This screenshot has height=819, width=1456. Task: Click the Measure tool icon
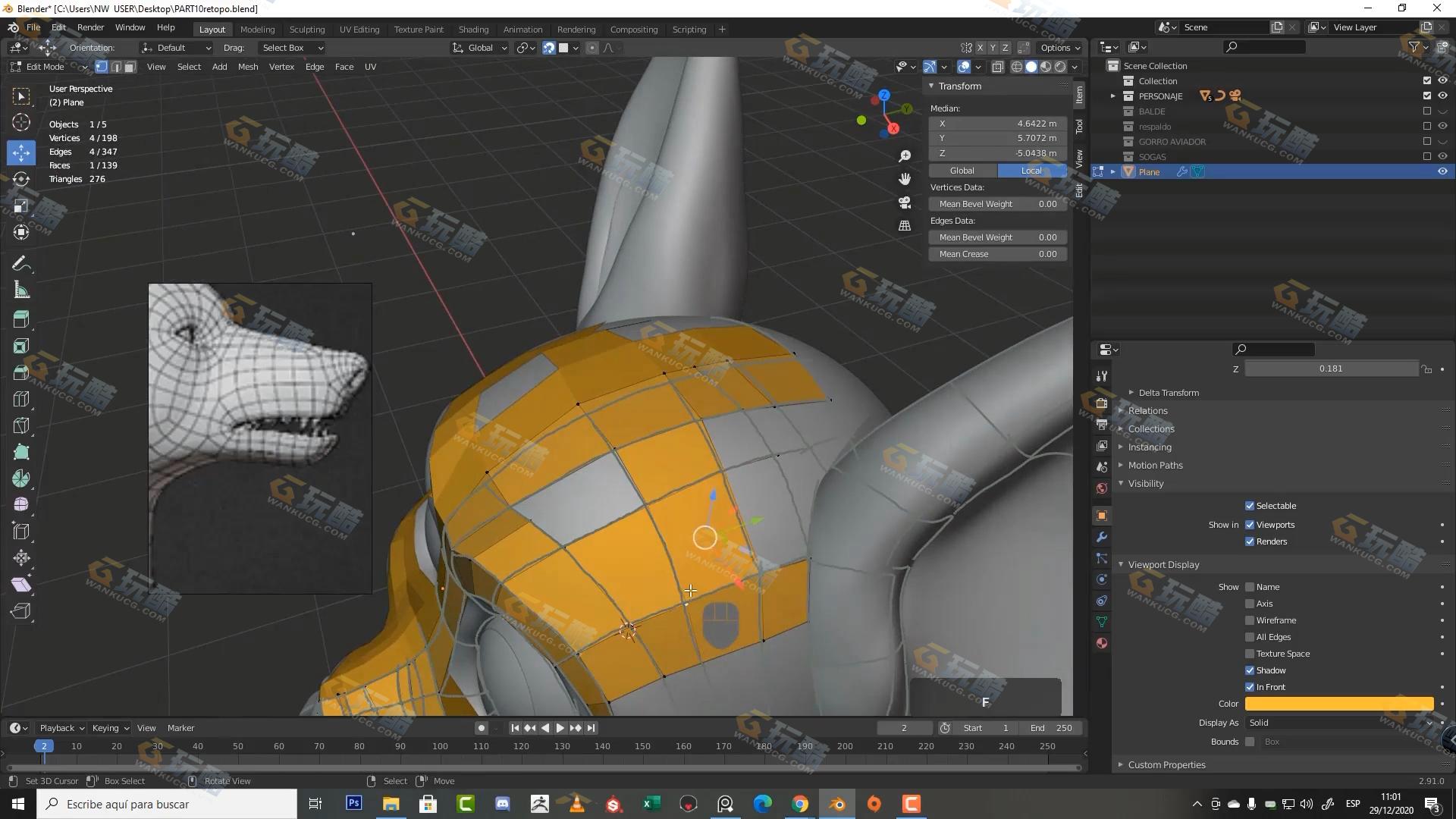tap(21, 290)
